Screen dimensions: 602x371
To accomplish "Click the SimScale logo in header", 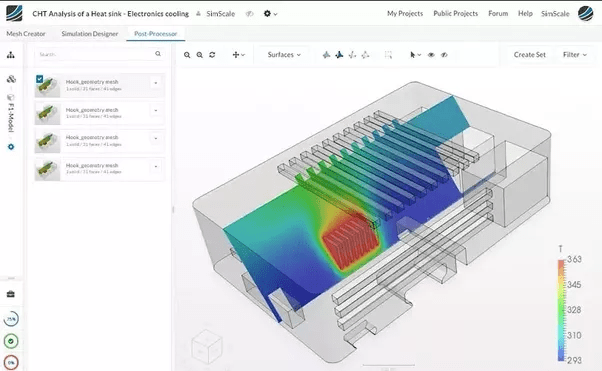I will coord(14,13).
